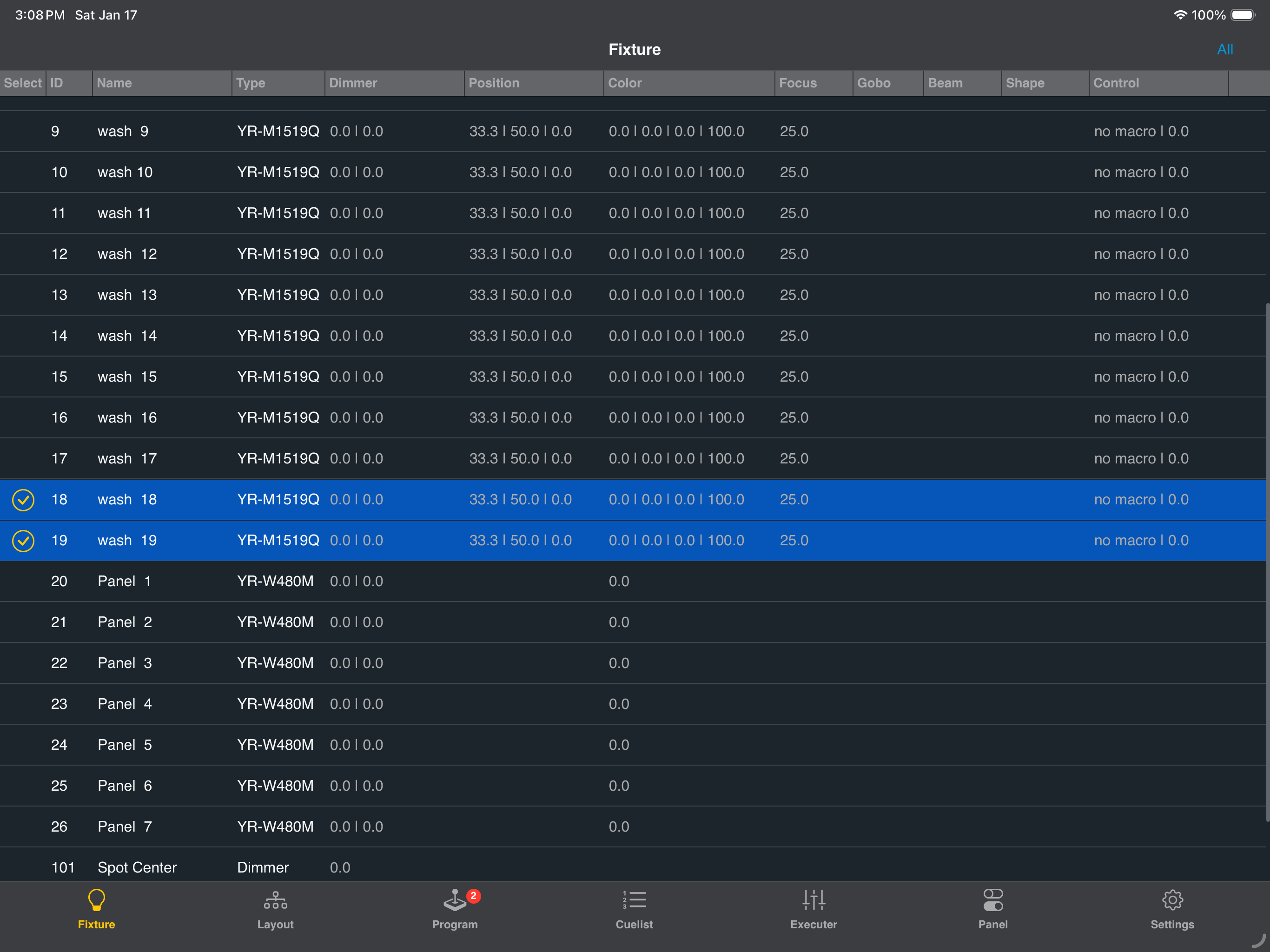Switch to the Executer tab label
The height and width of the screenshot is (952, 1270).
point(814,925)
